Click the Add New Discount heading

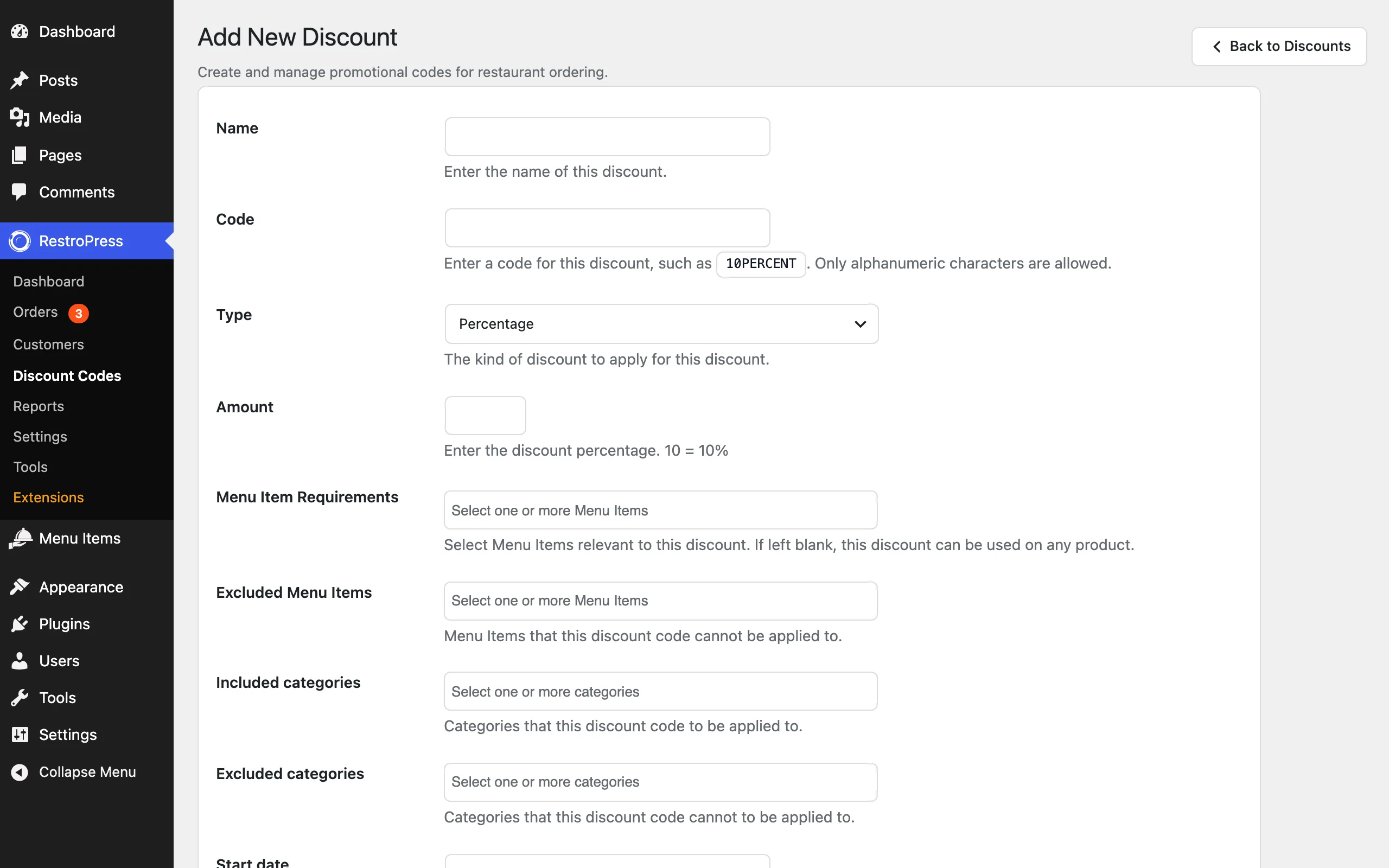click(297, 37)
